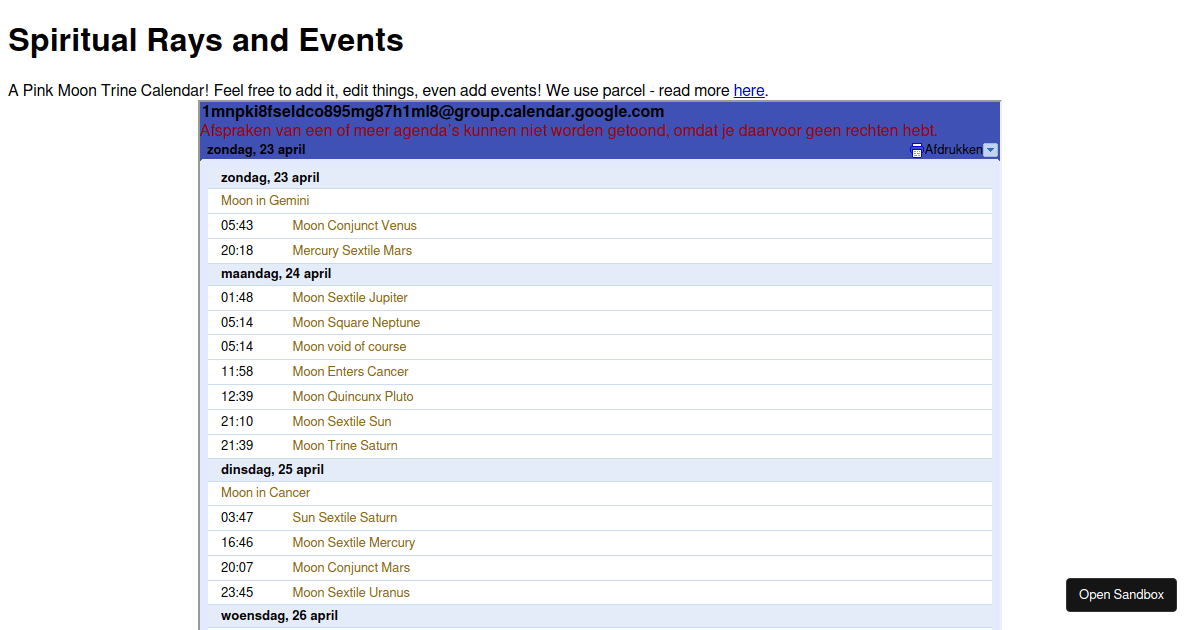Select the Moon Enters Cancer event

pyautogui.click(x=350, y=371)
